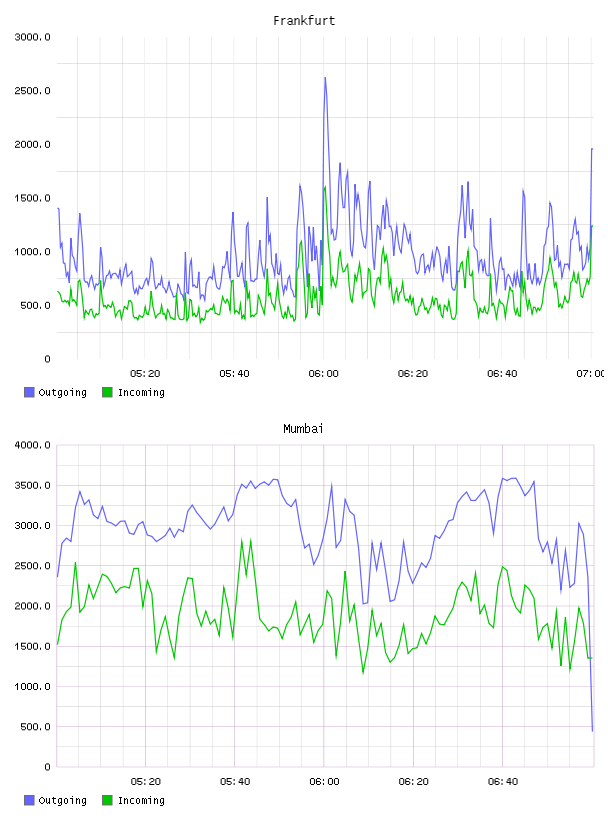Click the 1500.0 y-axis label on the Mumbai chart
Image resolution: width=608 pixels, height=816 pixels.
click(32, 646)
